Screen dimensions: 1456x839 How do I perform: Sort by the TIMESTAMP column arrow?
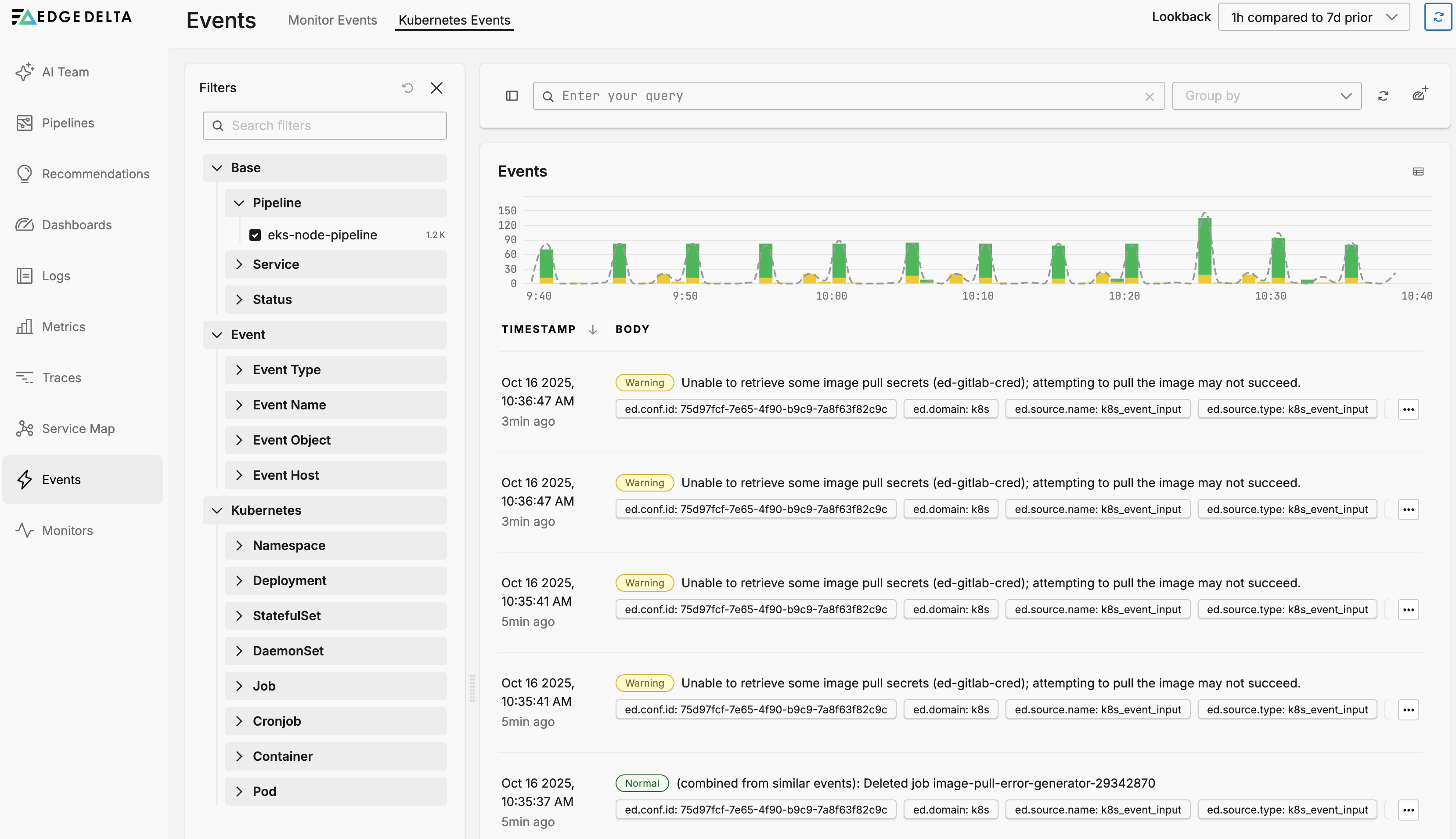click(593, 329)
